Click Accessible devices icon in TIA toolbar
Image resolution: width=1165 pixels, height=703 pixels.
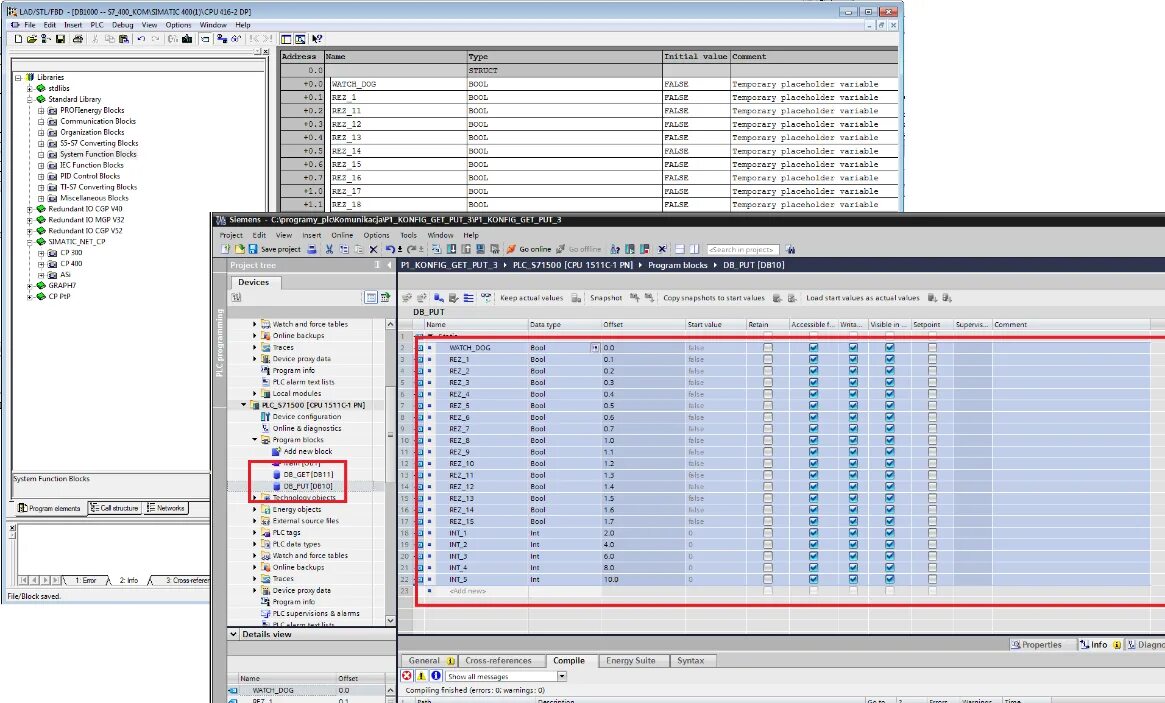[614, 249]
